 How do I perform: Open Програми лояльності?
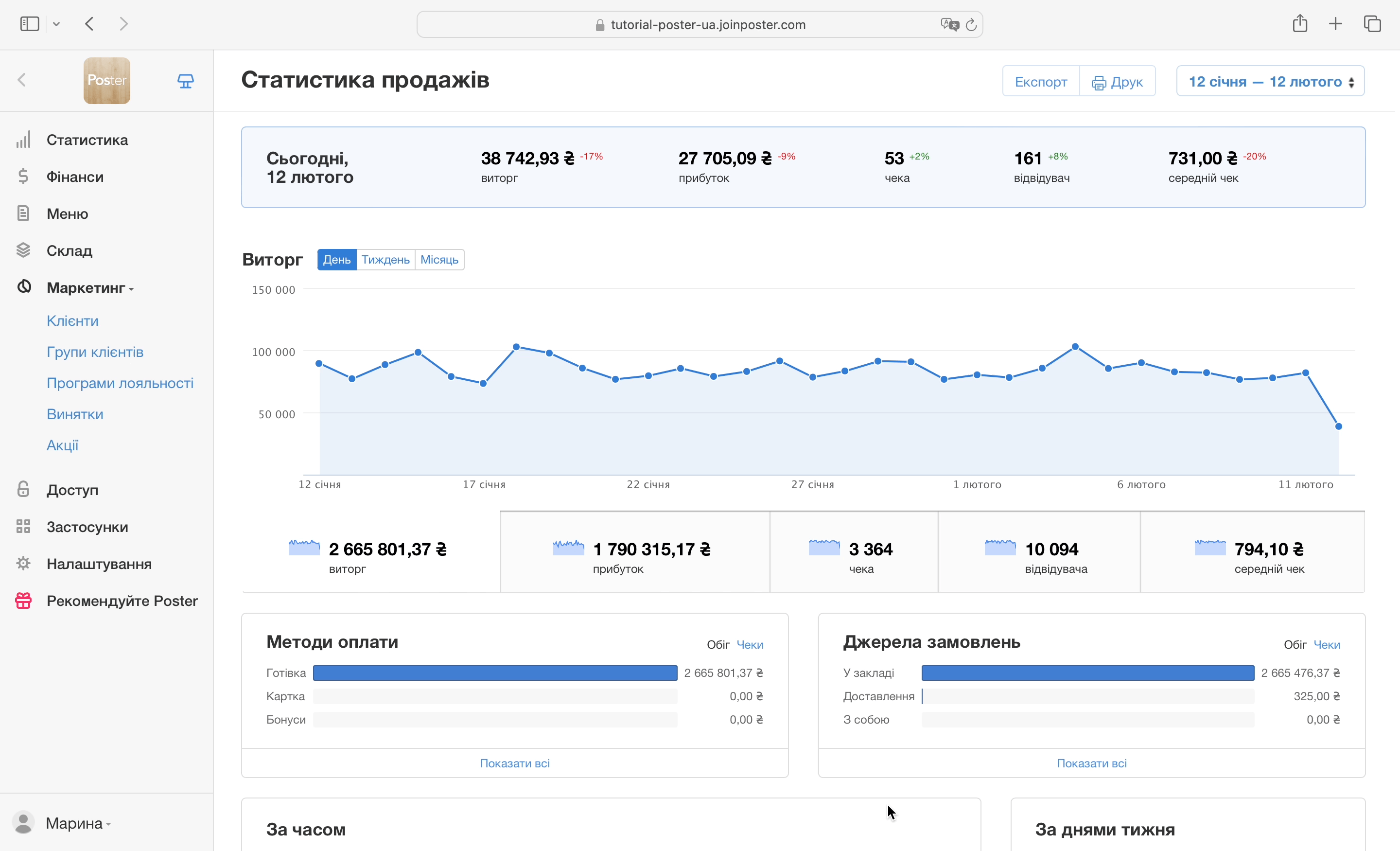(x=120, y=383)
